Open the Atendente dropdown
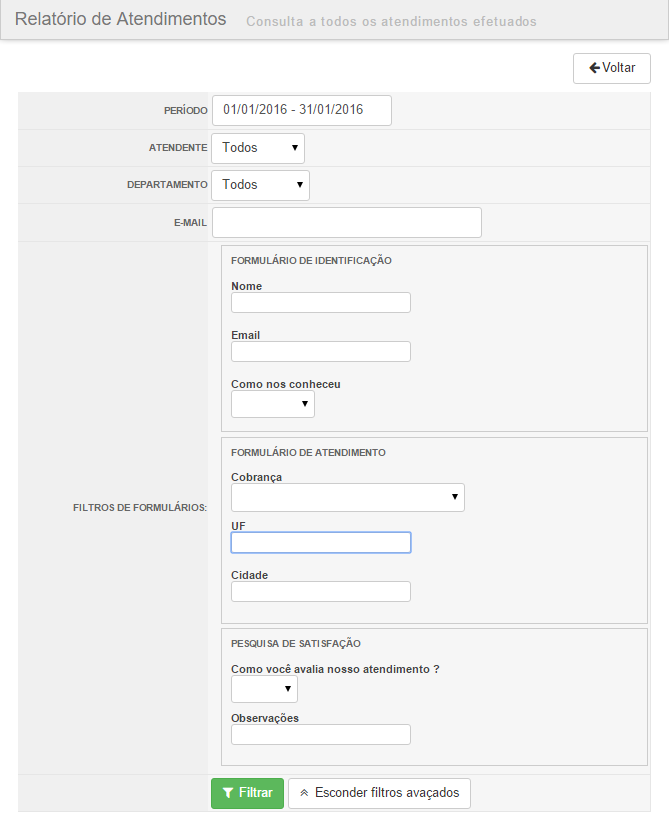 coord(258,148)
